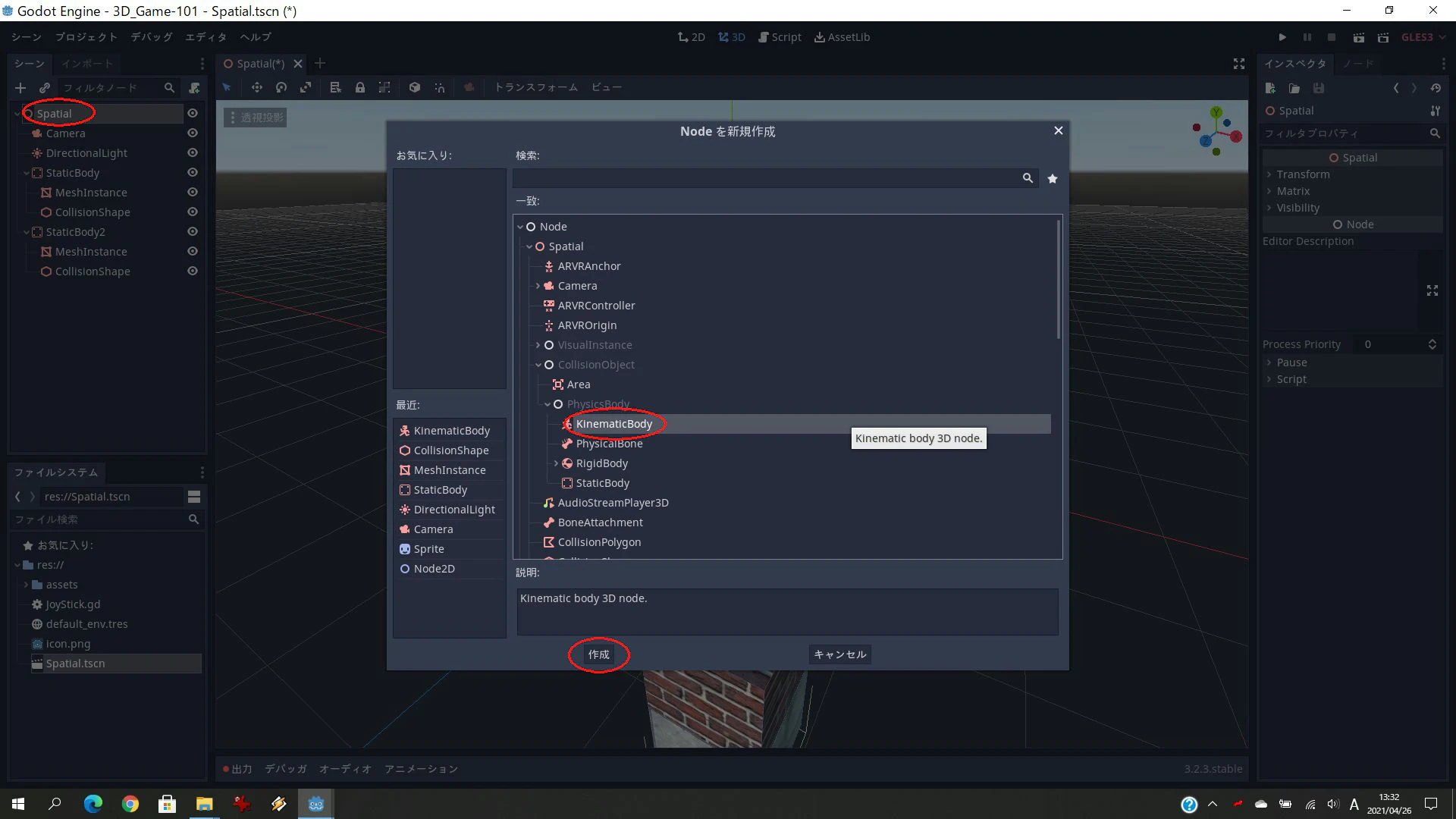
Task: Click the favorite star icon in dialog
Action: (1053, 178)
